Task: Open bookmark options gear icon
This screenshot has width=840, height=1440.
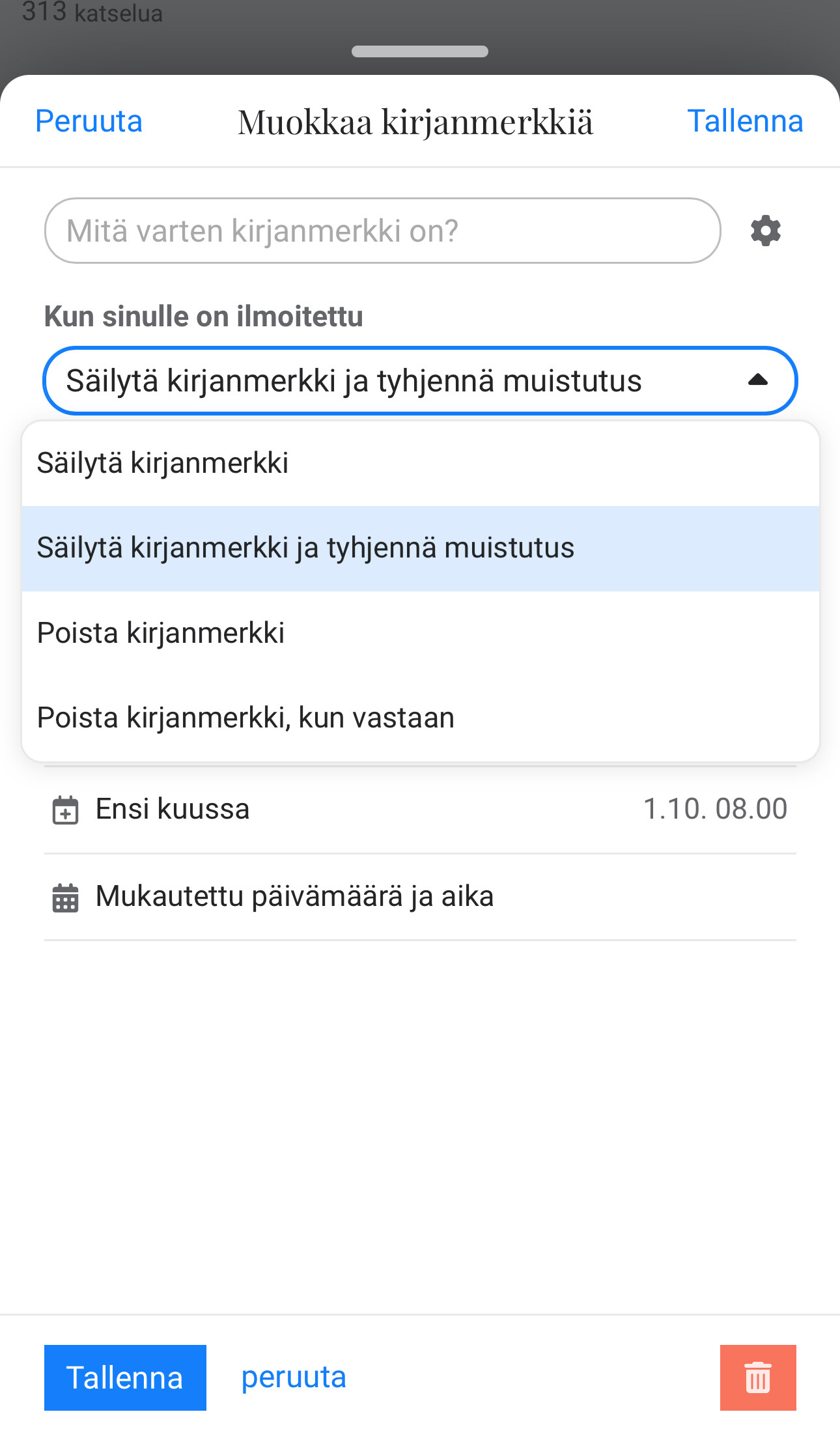Action: pos(765,231)
